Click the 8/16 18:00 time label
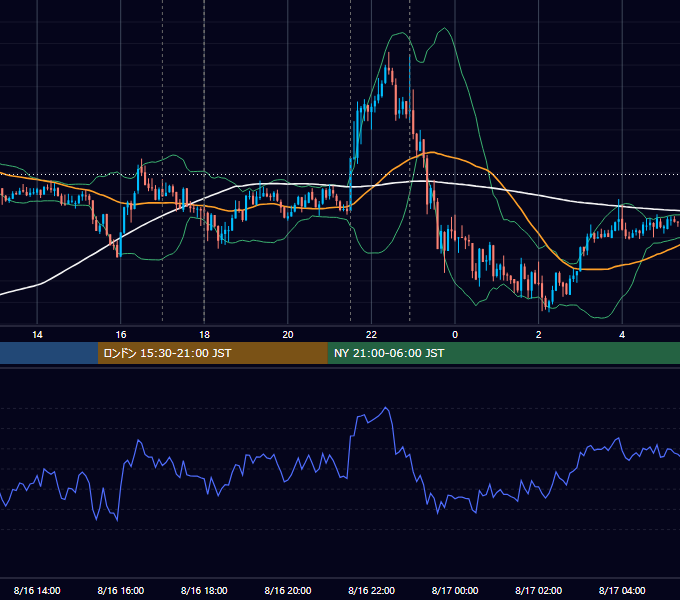The image size is (680, 600). coord(204,590)
